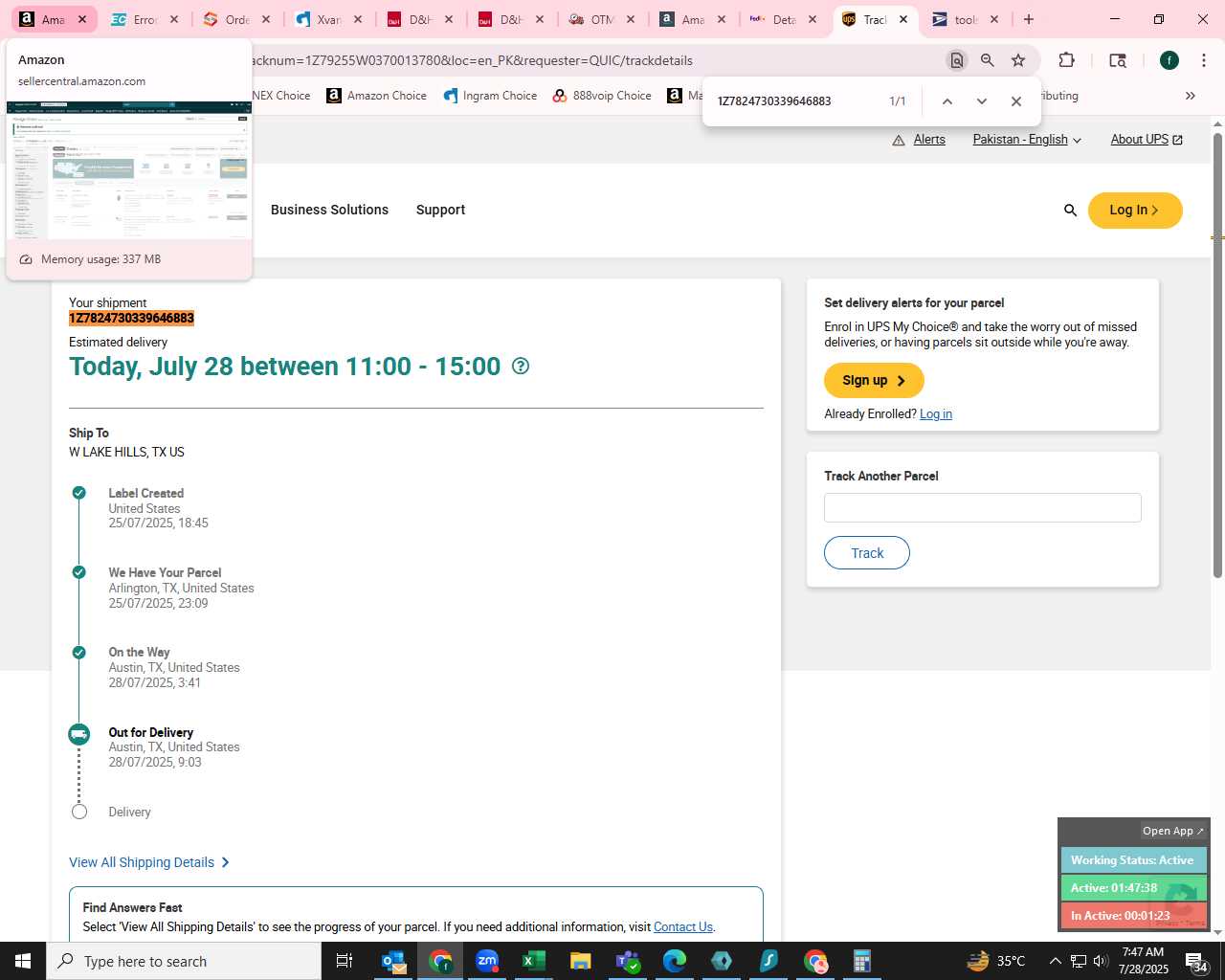Click the Track Another Parcel input field
The height and width of the screenshot is (980, 1225).
pyautogui.click(x=983, y=508)
